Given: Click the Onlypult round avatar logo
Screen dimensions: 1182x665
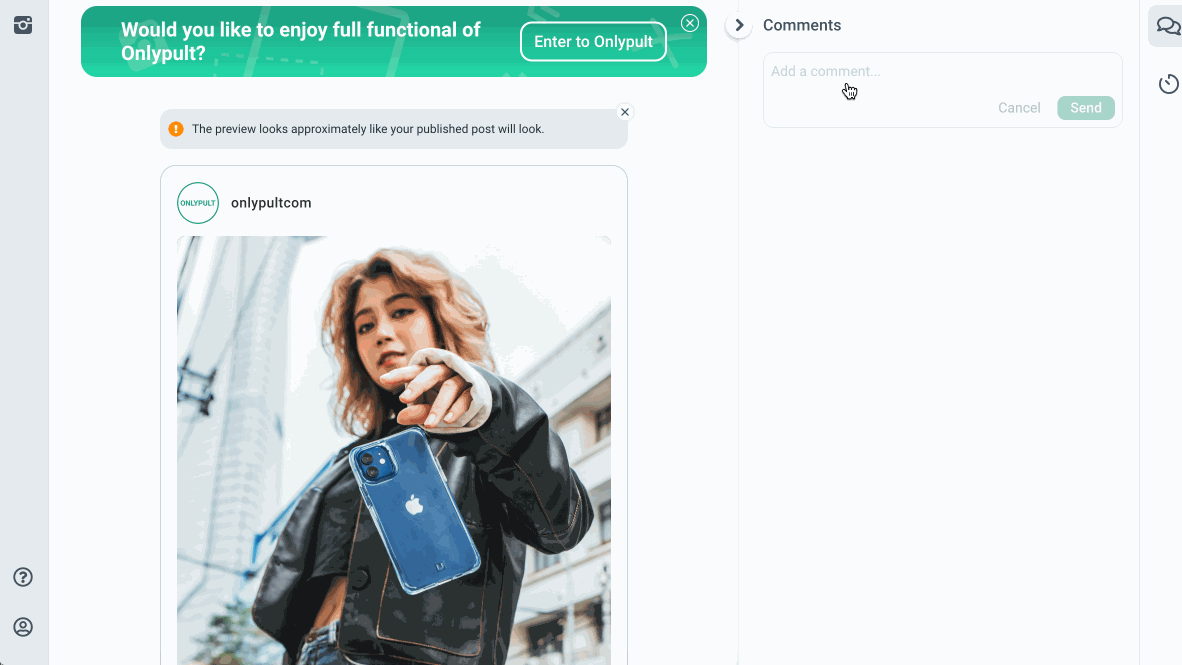Looking at the screenshot, I should coord(198,203).
